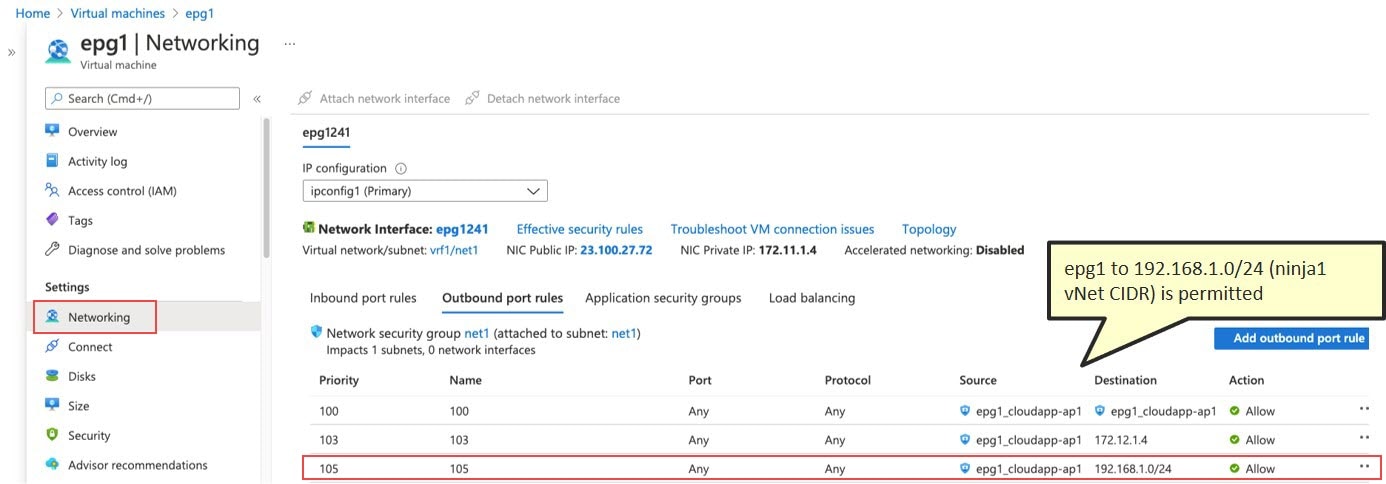Go to Home in the breadcrumb
1386x484 pixels.
click(x=33, y=13)
